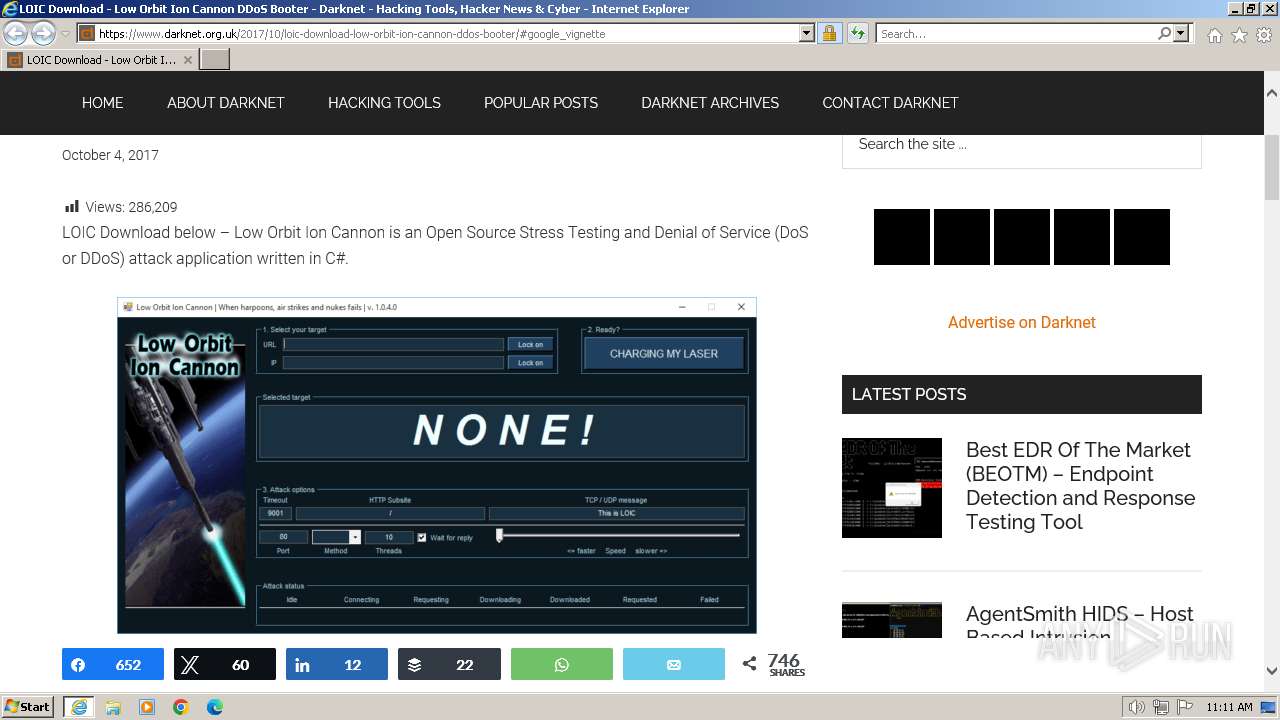Click the Windows Start button
1280x720 pixels.
tap(27, 707)
